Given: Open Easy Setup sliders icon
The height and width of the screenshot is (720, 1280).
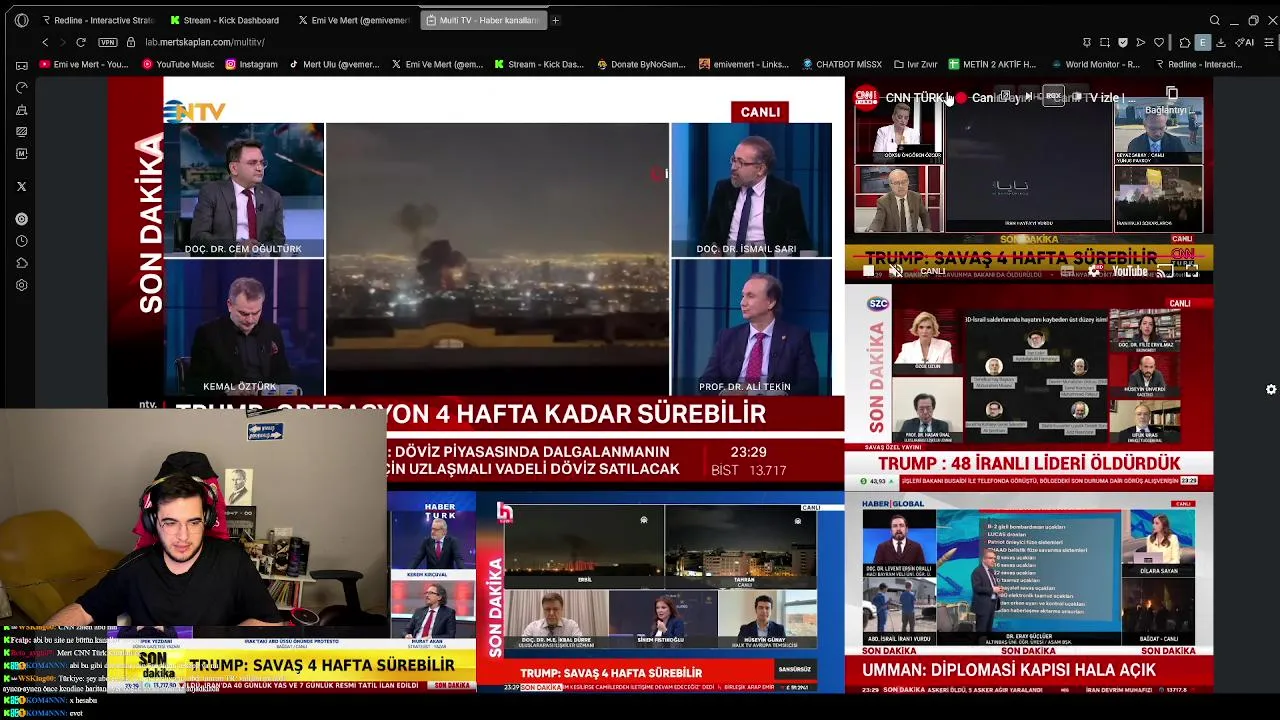Looking at the screenshot, I should tap(1269, 42).
